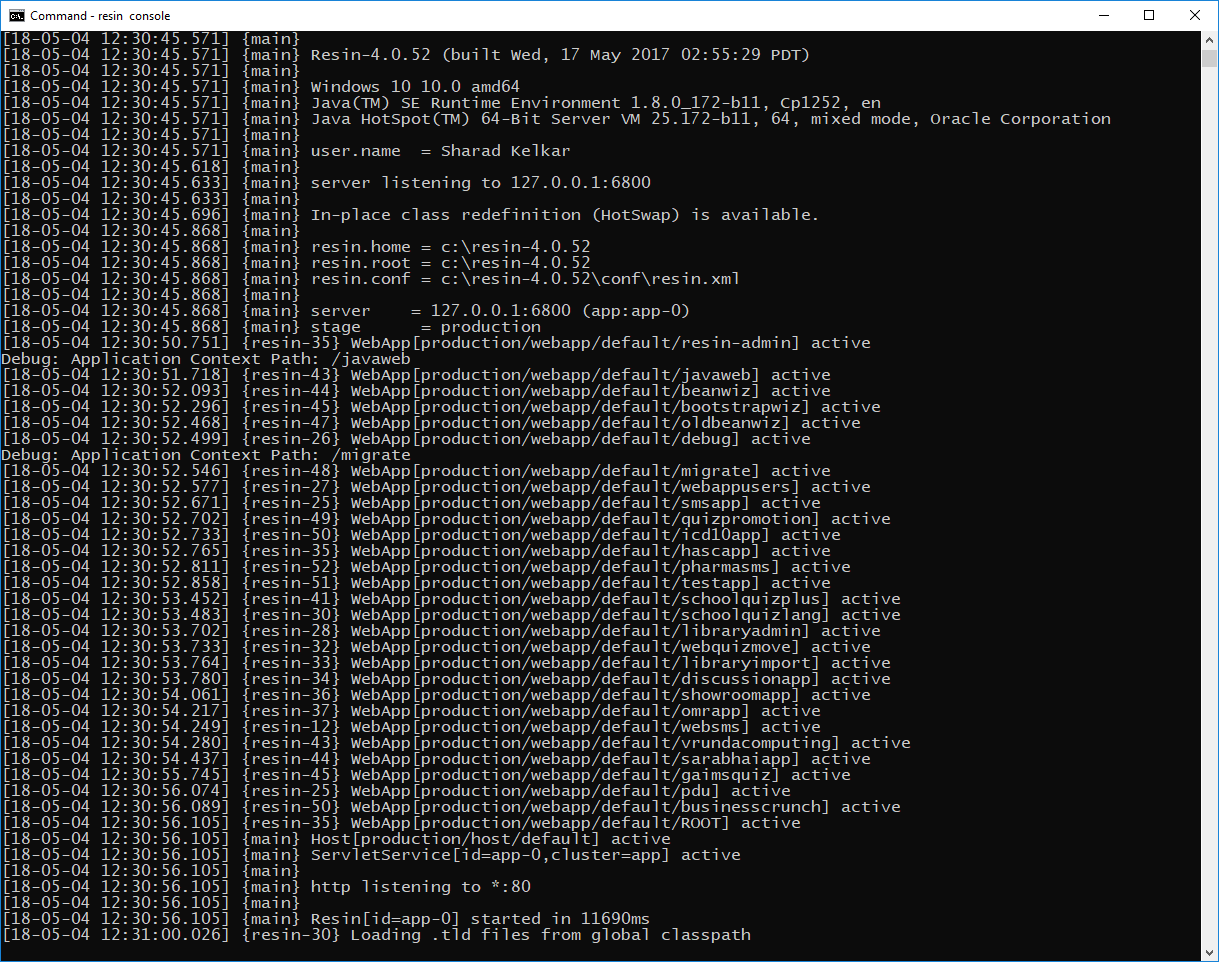The width and height of the screenshot is (1219, 962).
Task: Click the 'stage = production' line
Action: 425,327
